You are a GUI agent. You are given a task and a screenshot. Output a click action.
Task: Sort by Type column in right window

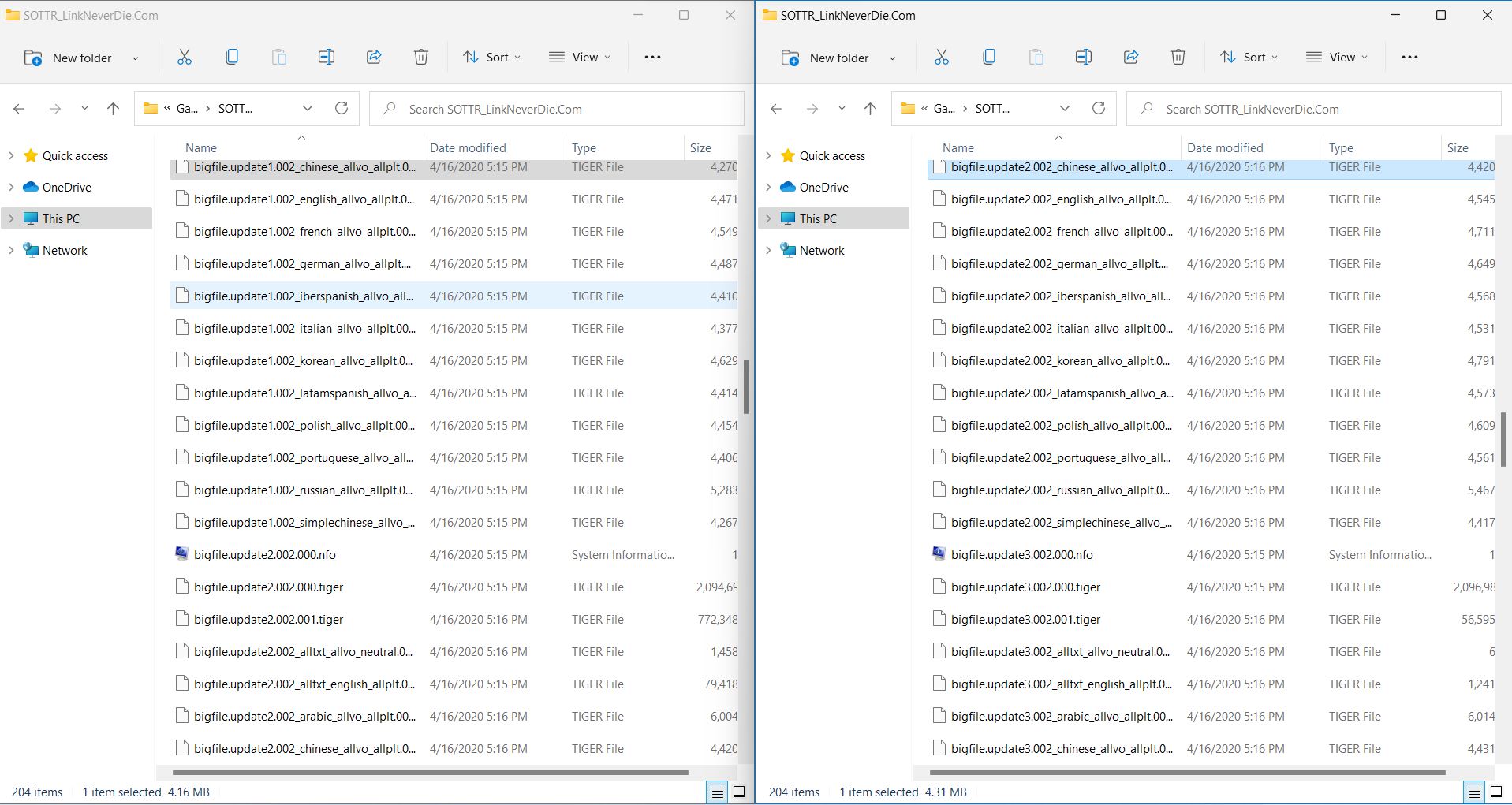point(1341,147)
